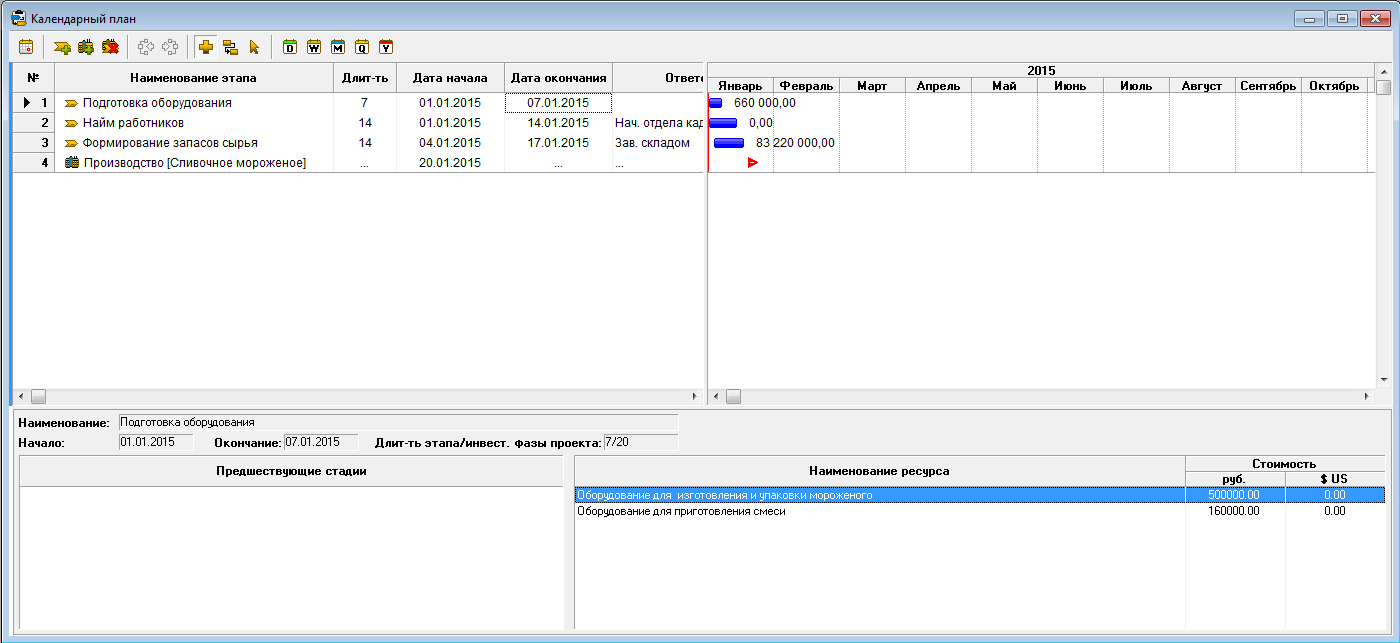Screen dimensions: 1400x643
Task: Select row 'Найм работников'
Action: coord(133,123)
